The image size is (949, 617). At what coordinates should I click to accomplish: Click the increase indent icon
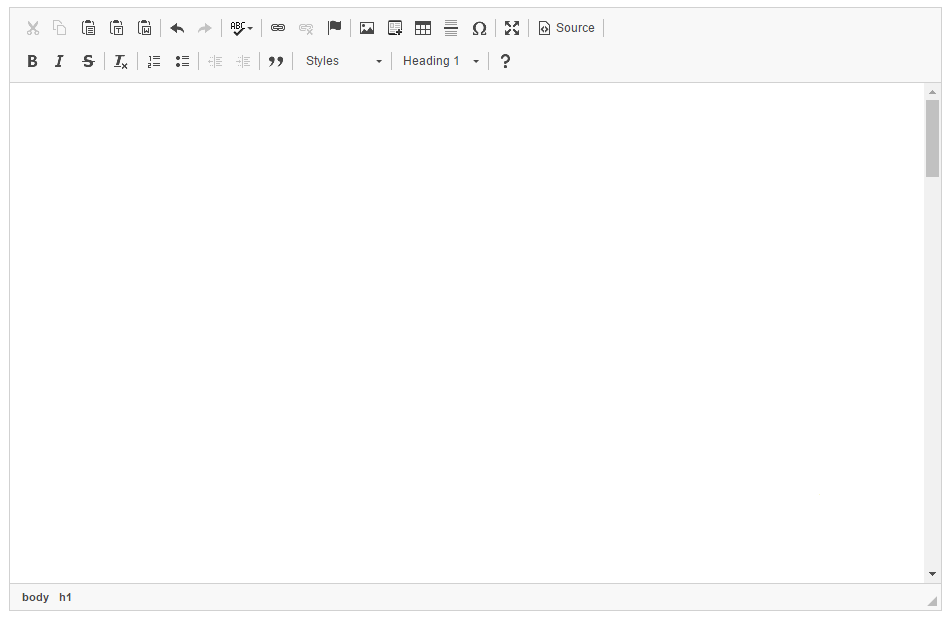click(243, 61)
